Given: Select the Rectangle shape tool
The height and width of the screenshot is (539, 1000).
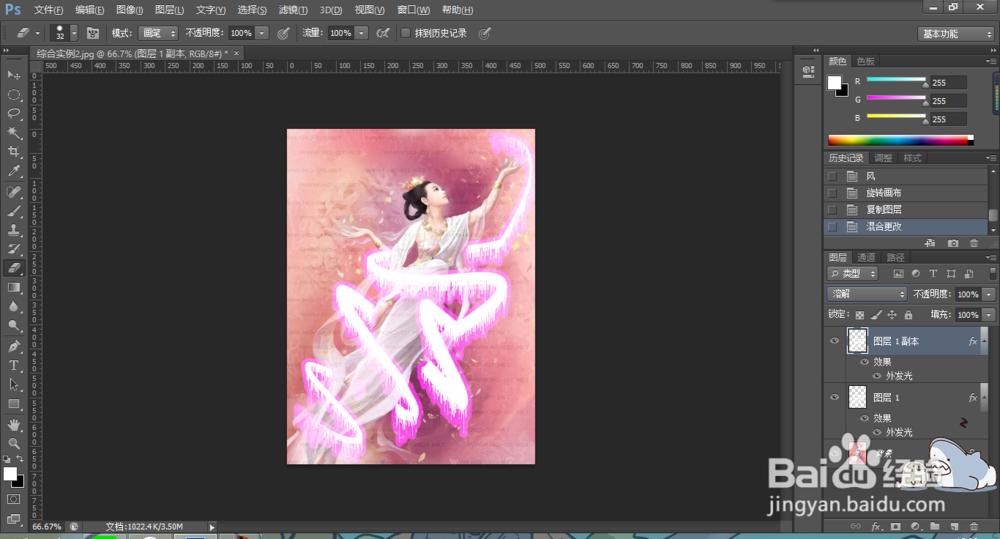Looking at the screenshot, I should coord(13,404).
